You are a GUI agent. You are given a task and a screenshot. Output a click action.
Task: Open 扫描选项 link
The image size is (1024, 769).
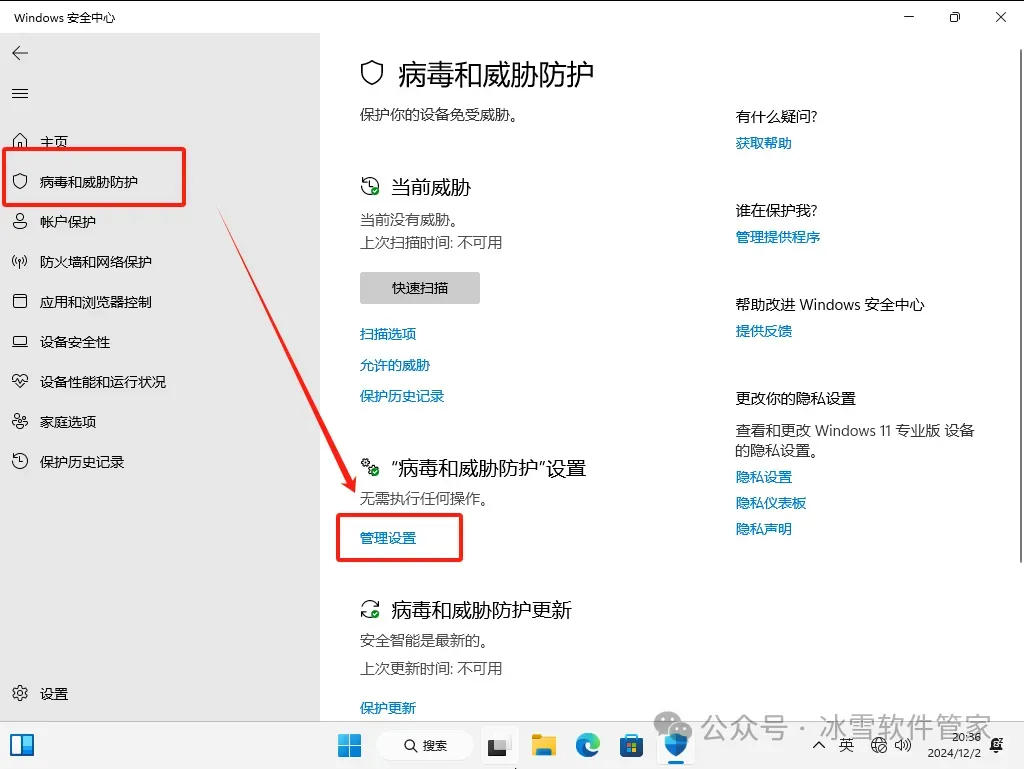388,334
